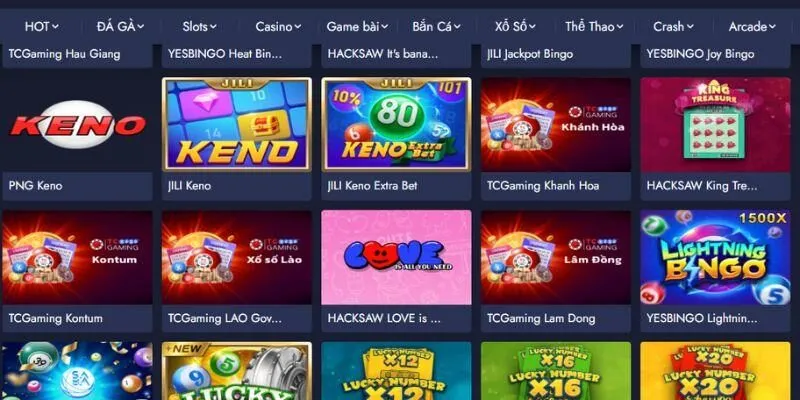Viewport: 800px width, 400px height.
Task: Expand the ĐÁ GÀ menu chevron
Action: 140,27
